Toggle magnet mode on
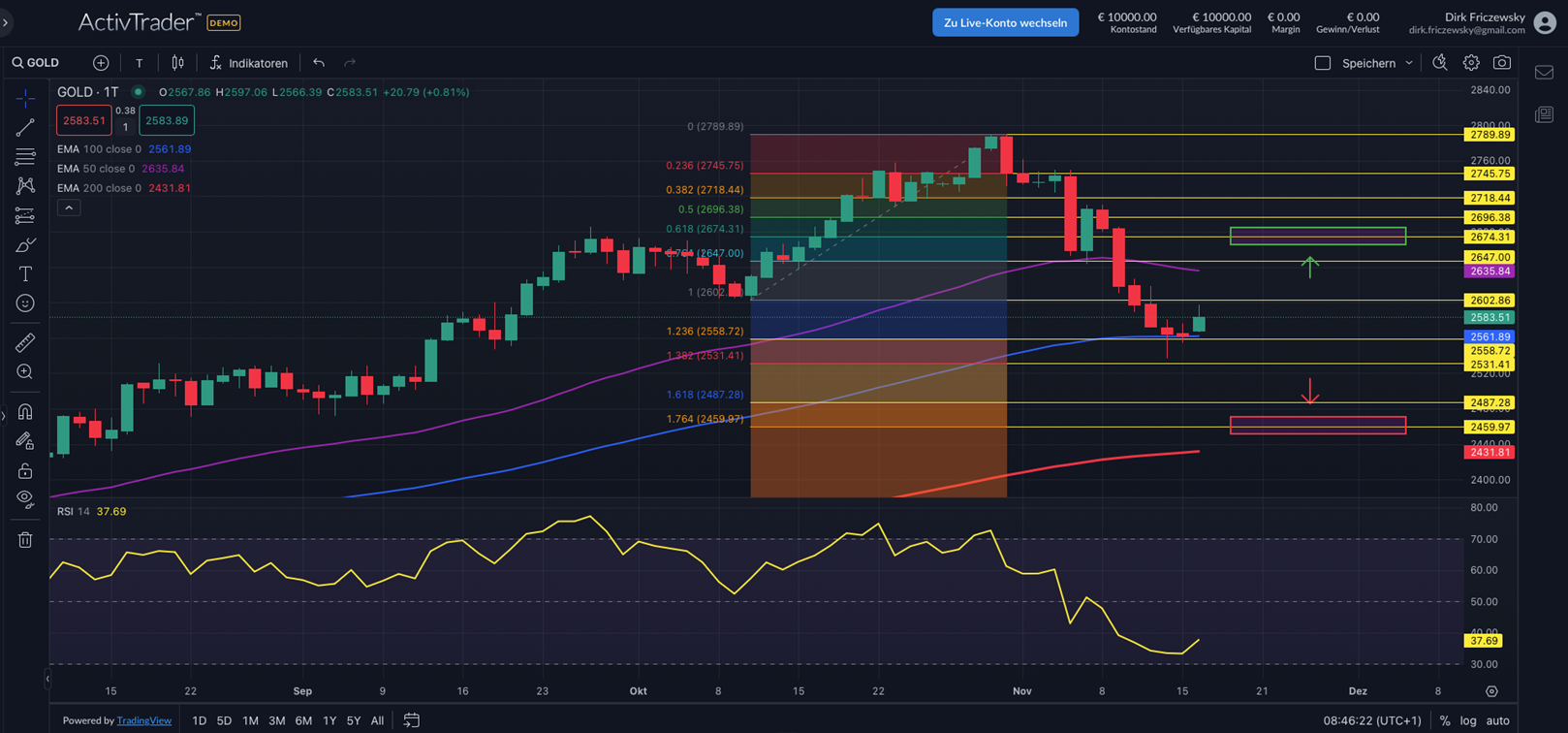1568x733 pixels. (25, 412)
